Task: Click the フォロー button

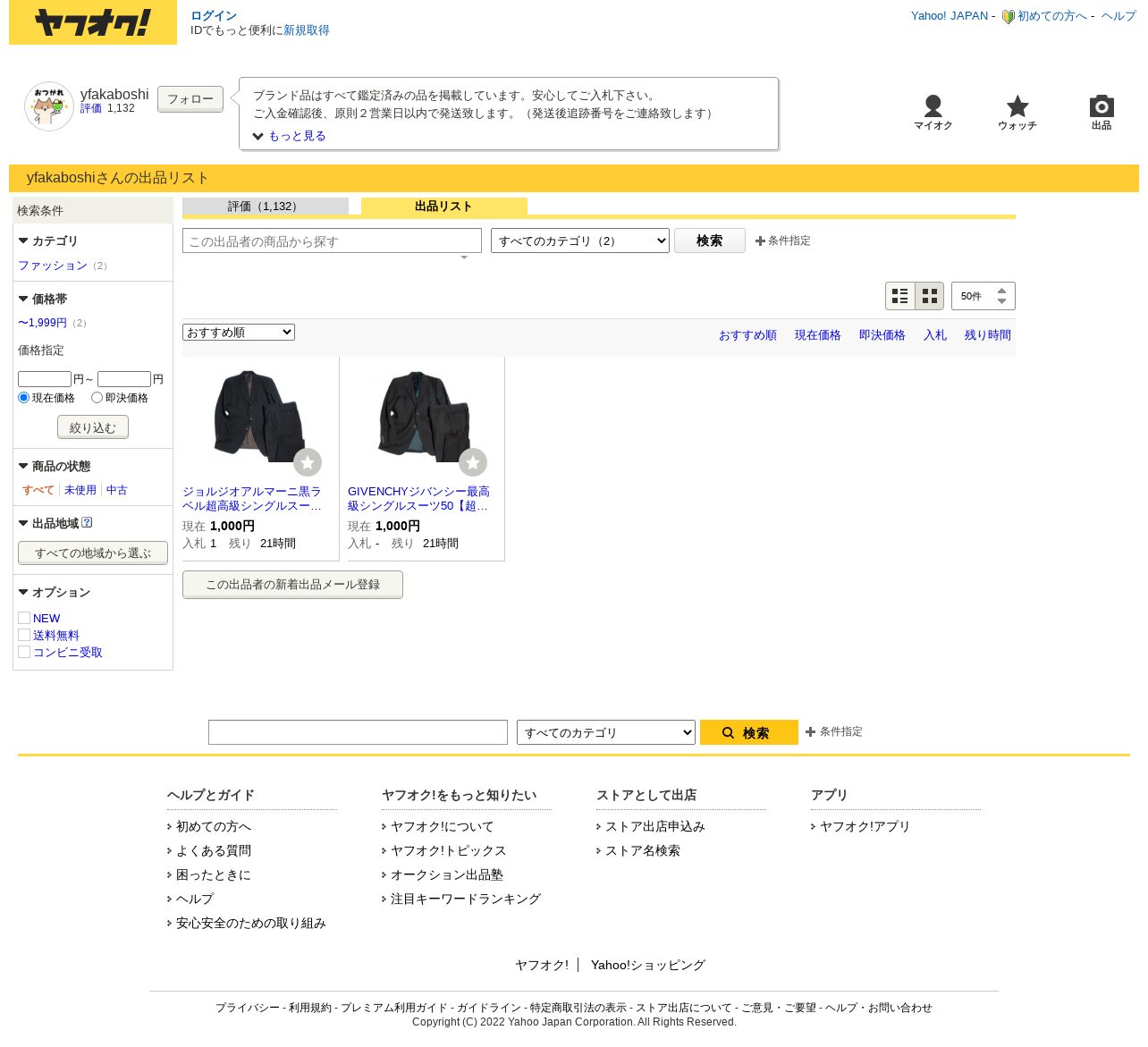Action: (x=190, y=99)
